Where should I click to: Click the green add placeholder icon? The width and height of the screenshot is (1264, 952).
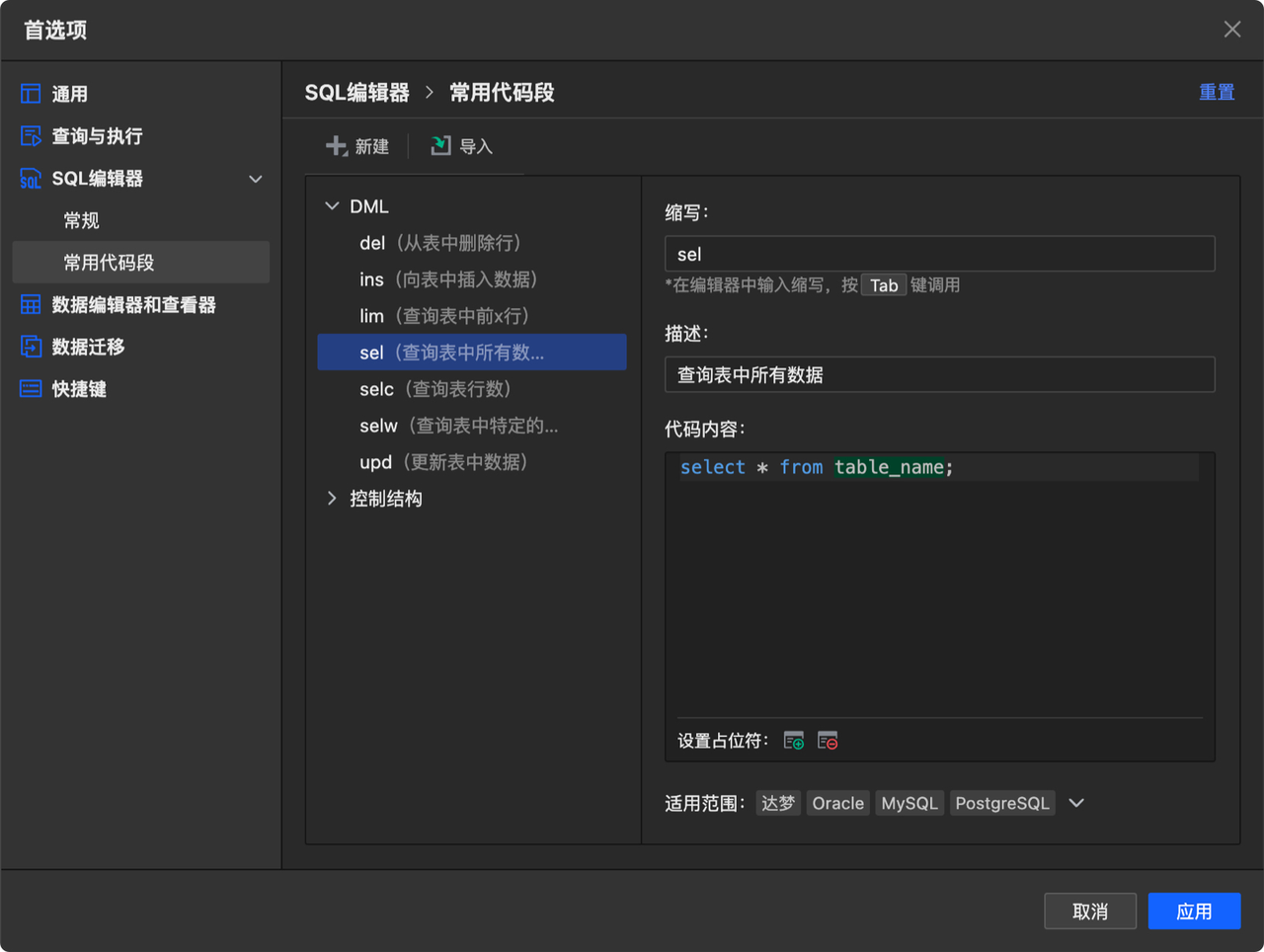793,740
